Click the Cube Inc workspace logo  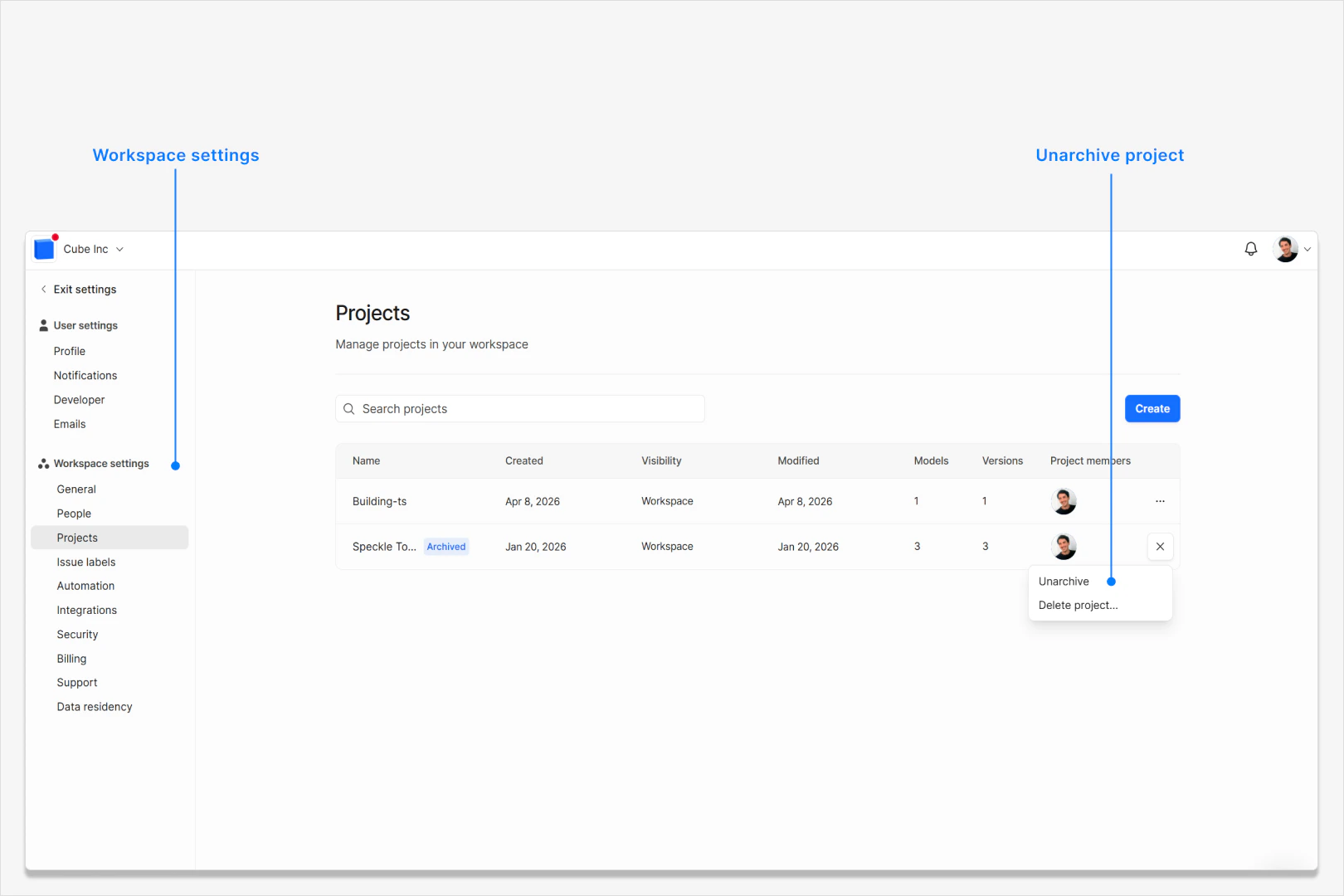coord(44,248)
